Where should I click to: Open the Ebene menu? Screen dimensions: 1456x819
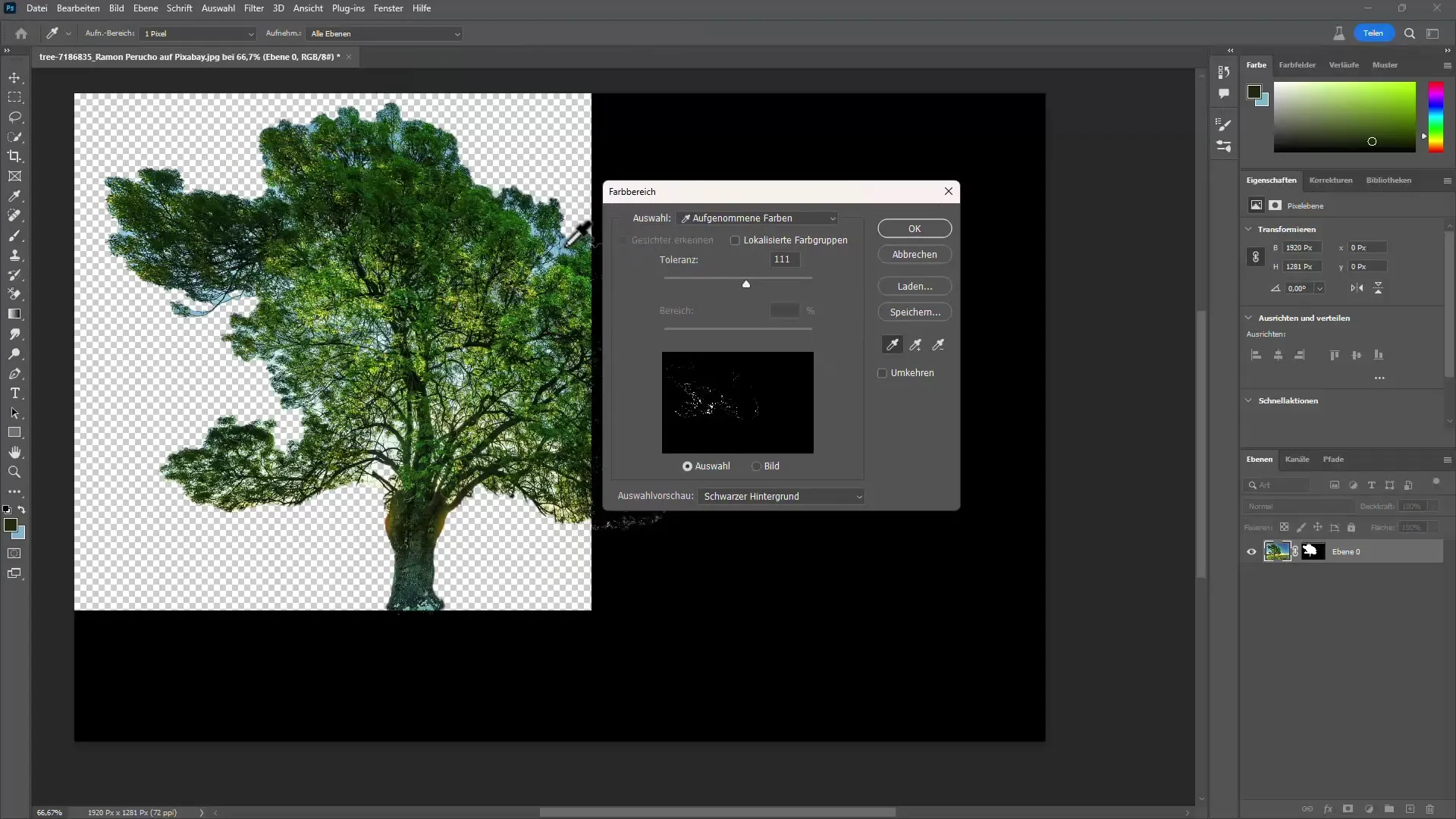(146, 8)
